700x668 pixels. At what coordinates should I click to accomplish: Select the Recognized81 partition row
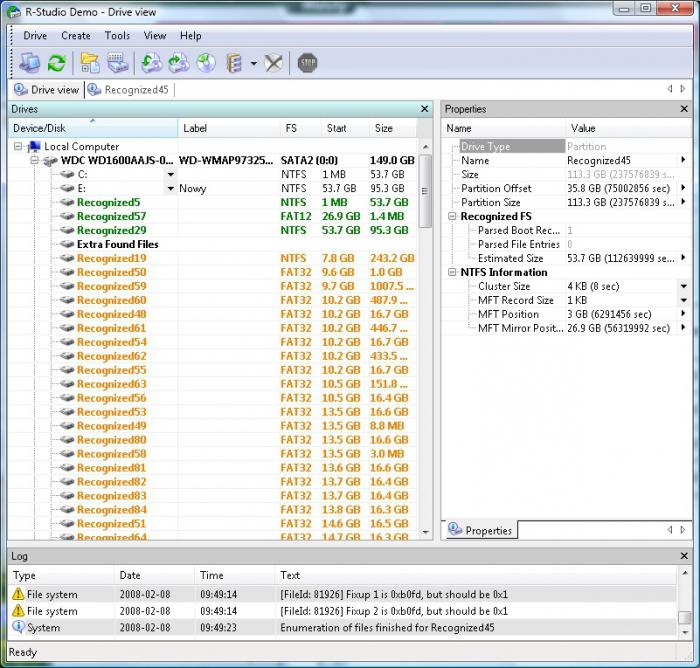pyautogui.click(x=212, y=468)
